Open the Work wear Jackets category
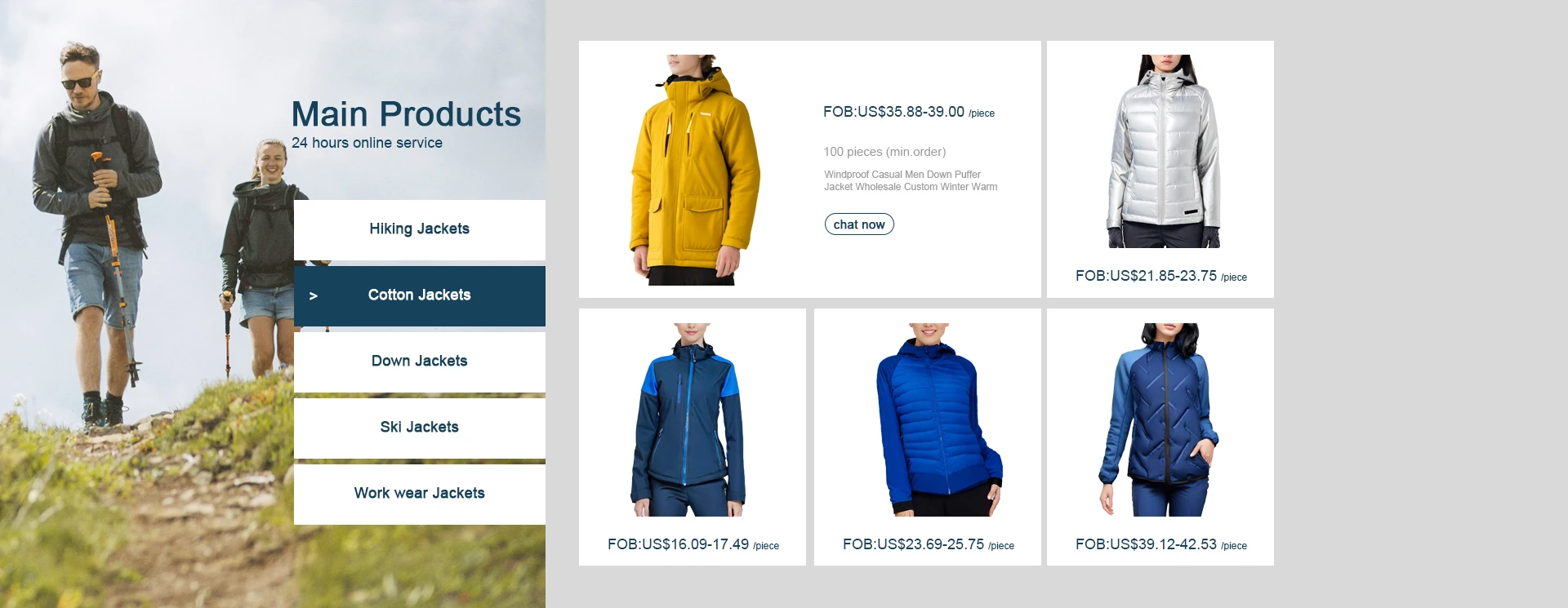Viewport: 1568px width, 608px height. point(419,494)
